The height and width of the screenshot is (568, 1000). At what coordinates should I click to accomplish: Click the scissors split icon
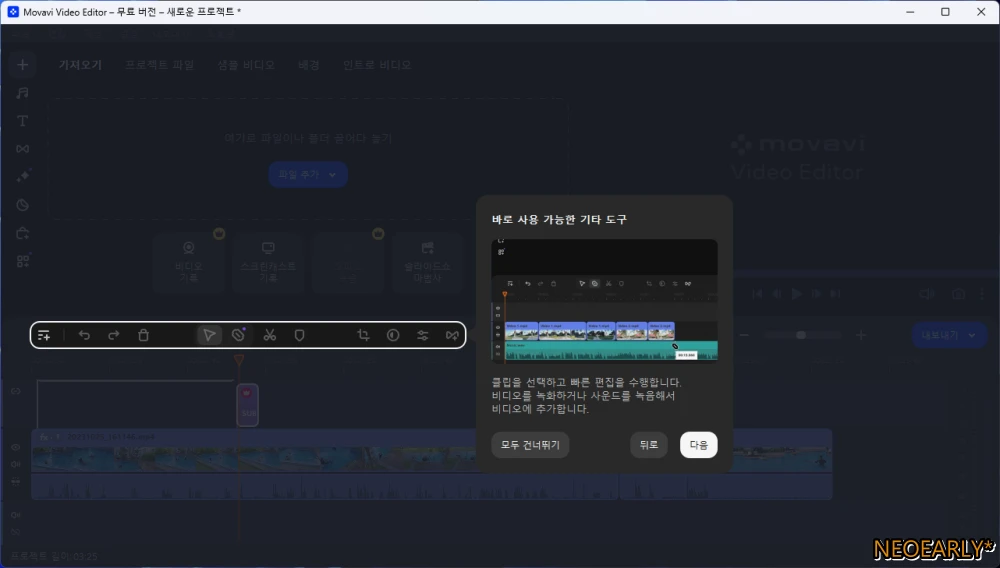[270, 335]
